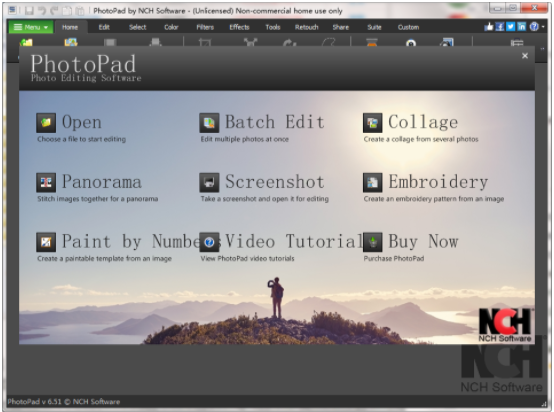This screenshot has width=554, height=412.
Task: Click the Screenshot camera icon
Action: tap(209, 182)
